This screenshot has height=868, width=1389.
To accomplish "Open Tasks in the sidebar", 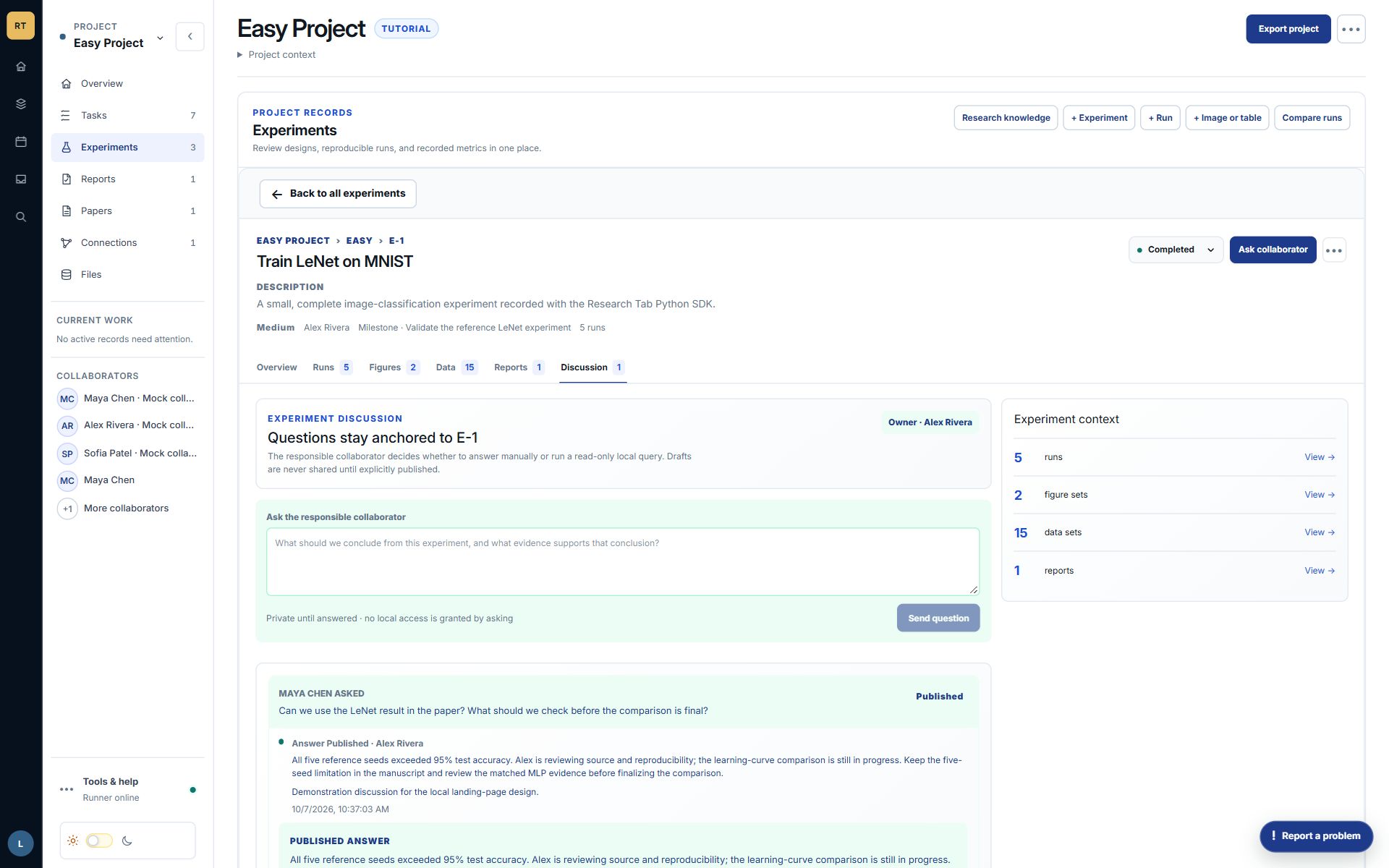I will tap(128, 116).
